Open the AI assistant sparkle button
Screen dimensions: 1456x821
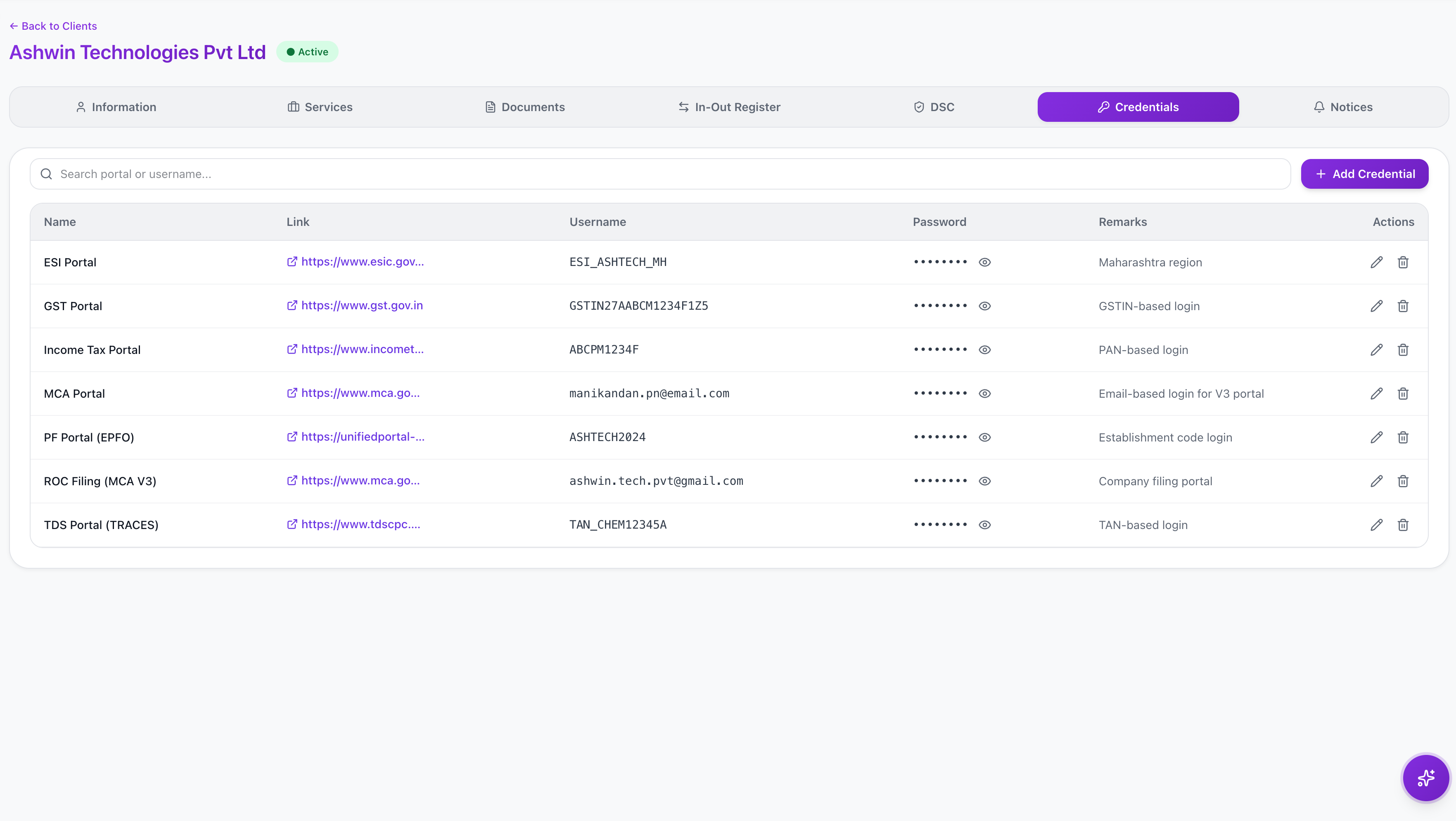click(x=1425, y=778)
